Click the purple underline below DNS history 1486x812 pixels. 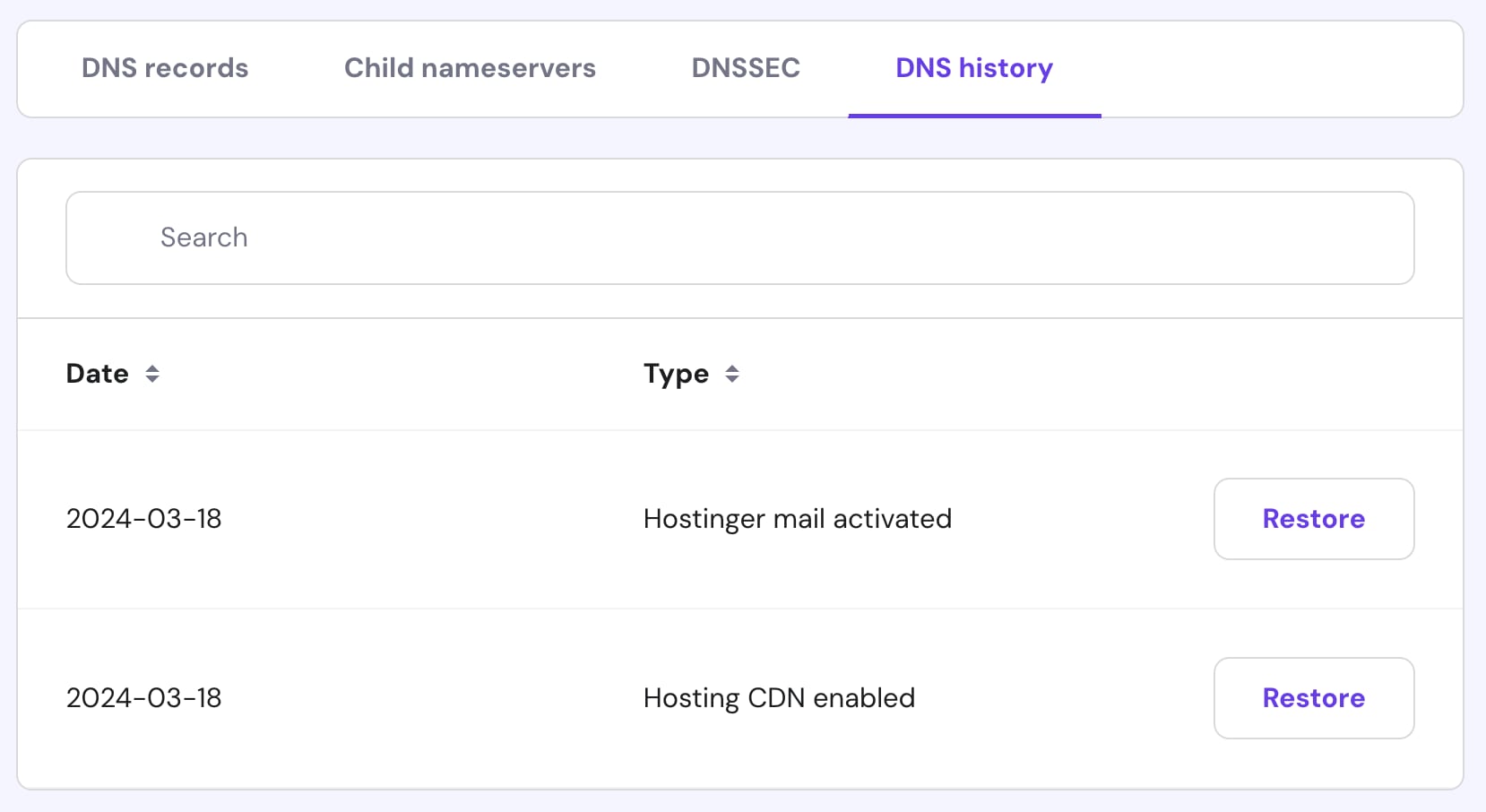[974, 116]
